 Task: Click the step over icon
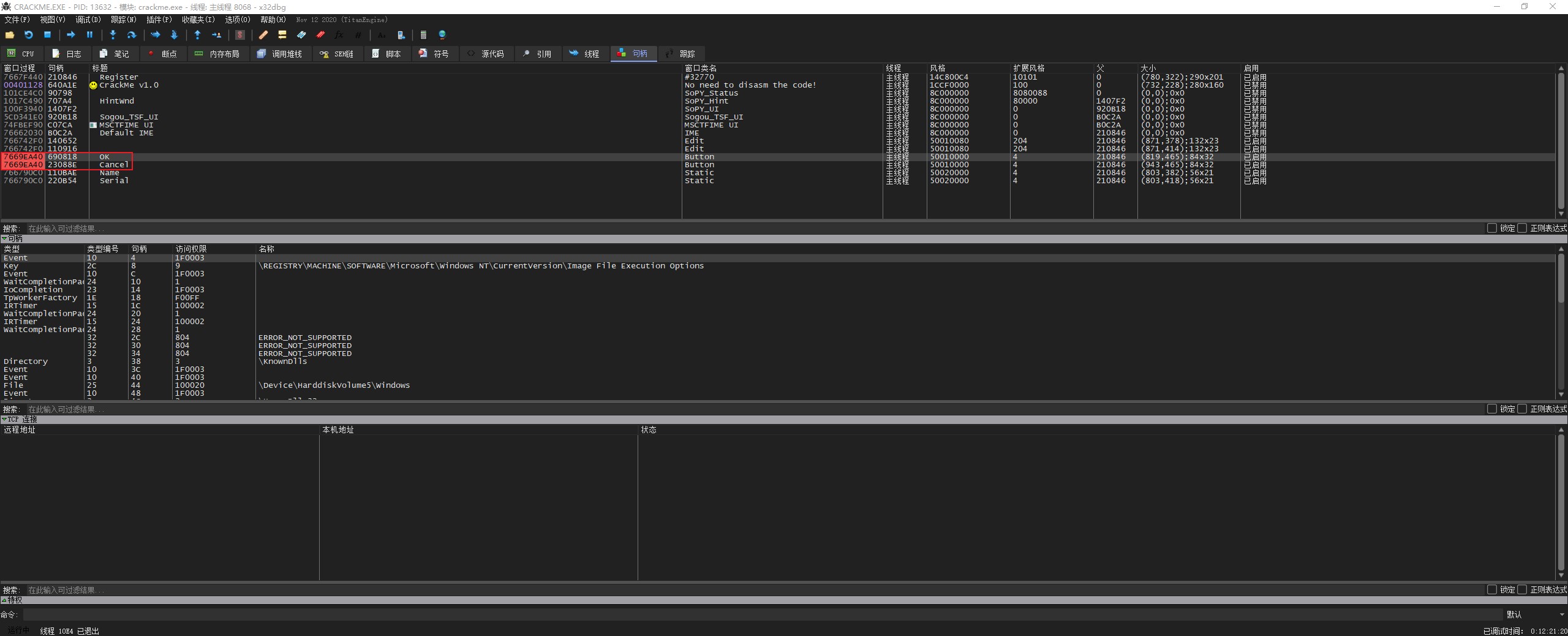[x=131, y=35]
